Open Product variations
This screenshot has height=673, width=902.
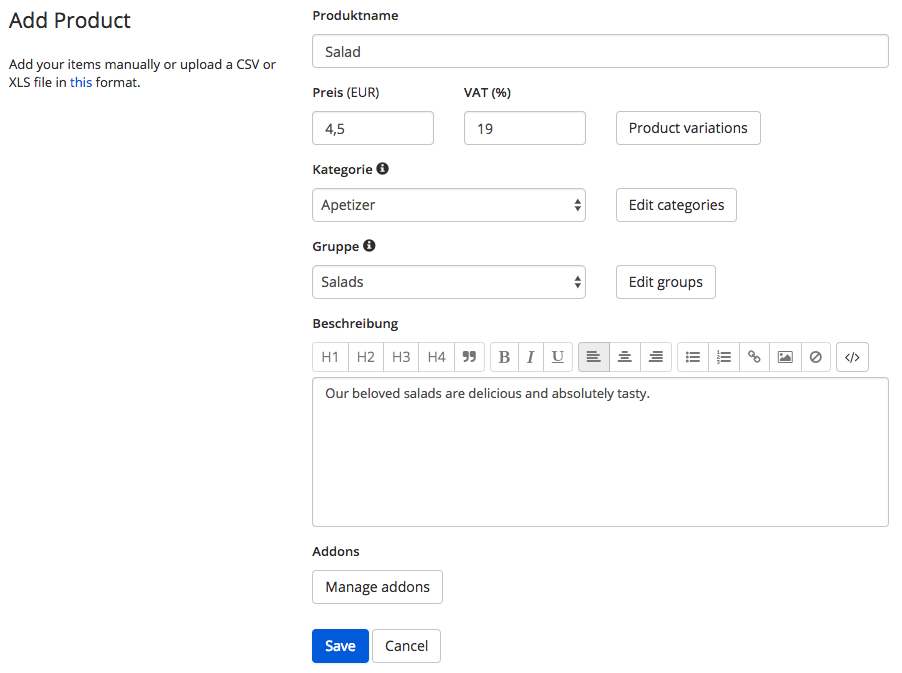click(688, 128)
